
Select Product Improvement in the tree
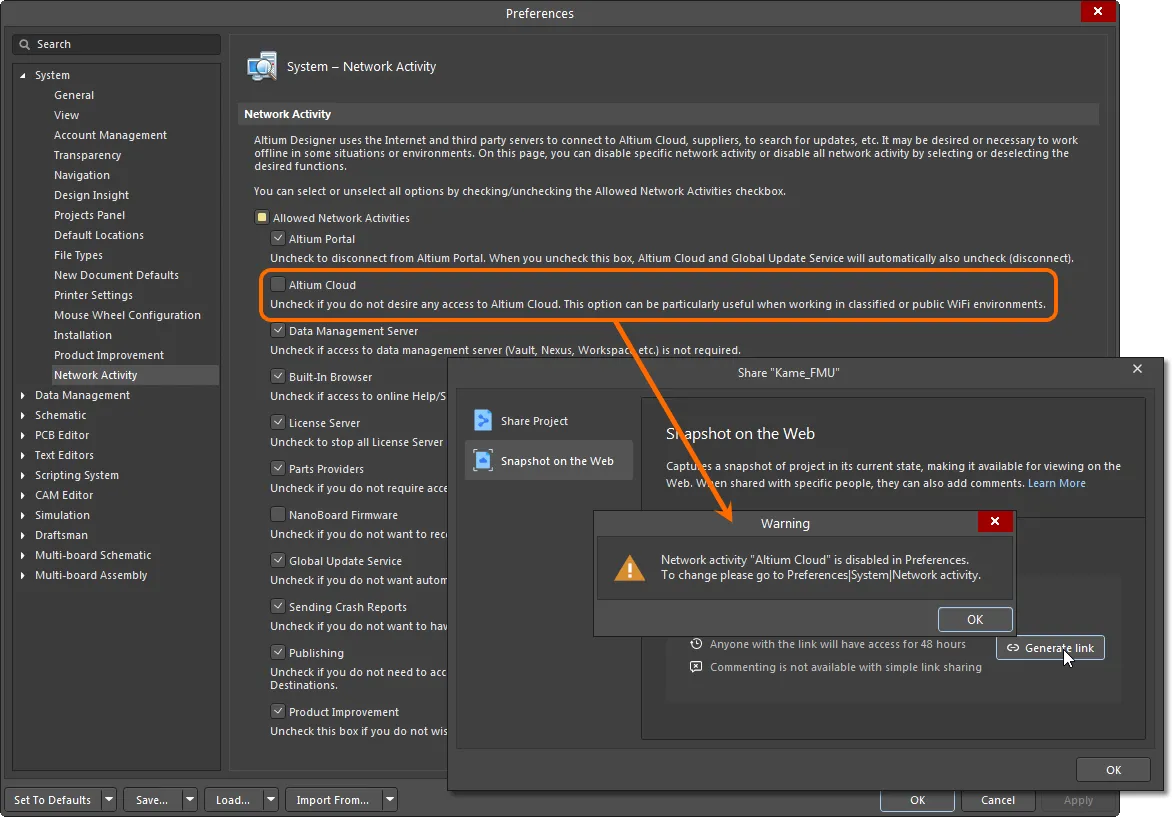tap(108, 355)
